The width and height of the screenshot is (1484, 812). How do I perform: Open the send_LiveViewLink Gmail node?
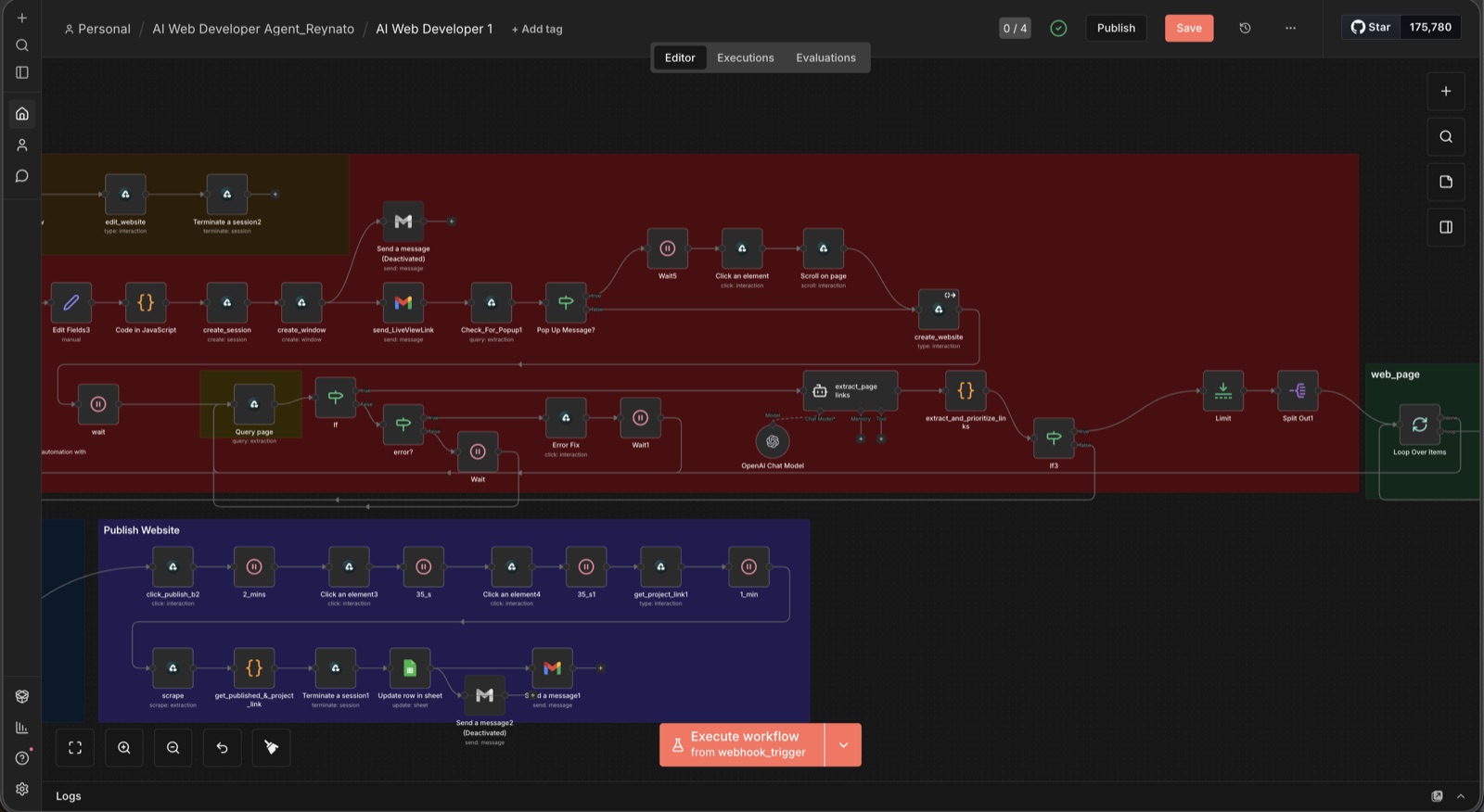click(x=403, y=302)
